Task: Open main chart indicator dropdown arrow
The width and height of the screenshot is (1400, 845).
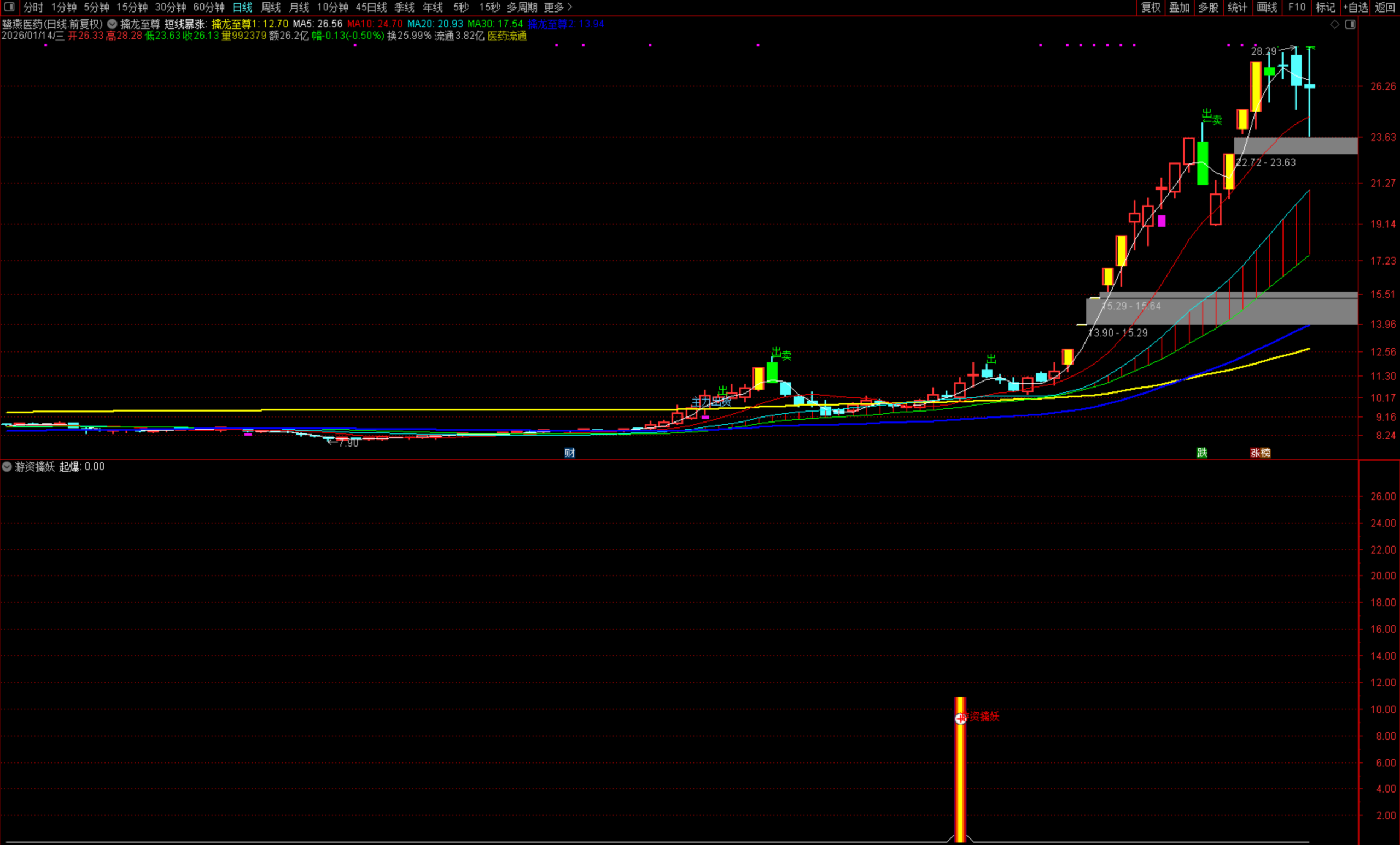Action: point(113,24)
